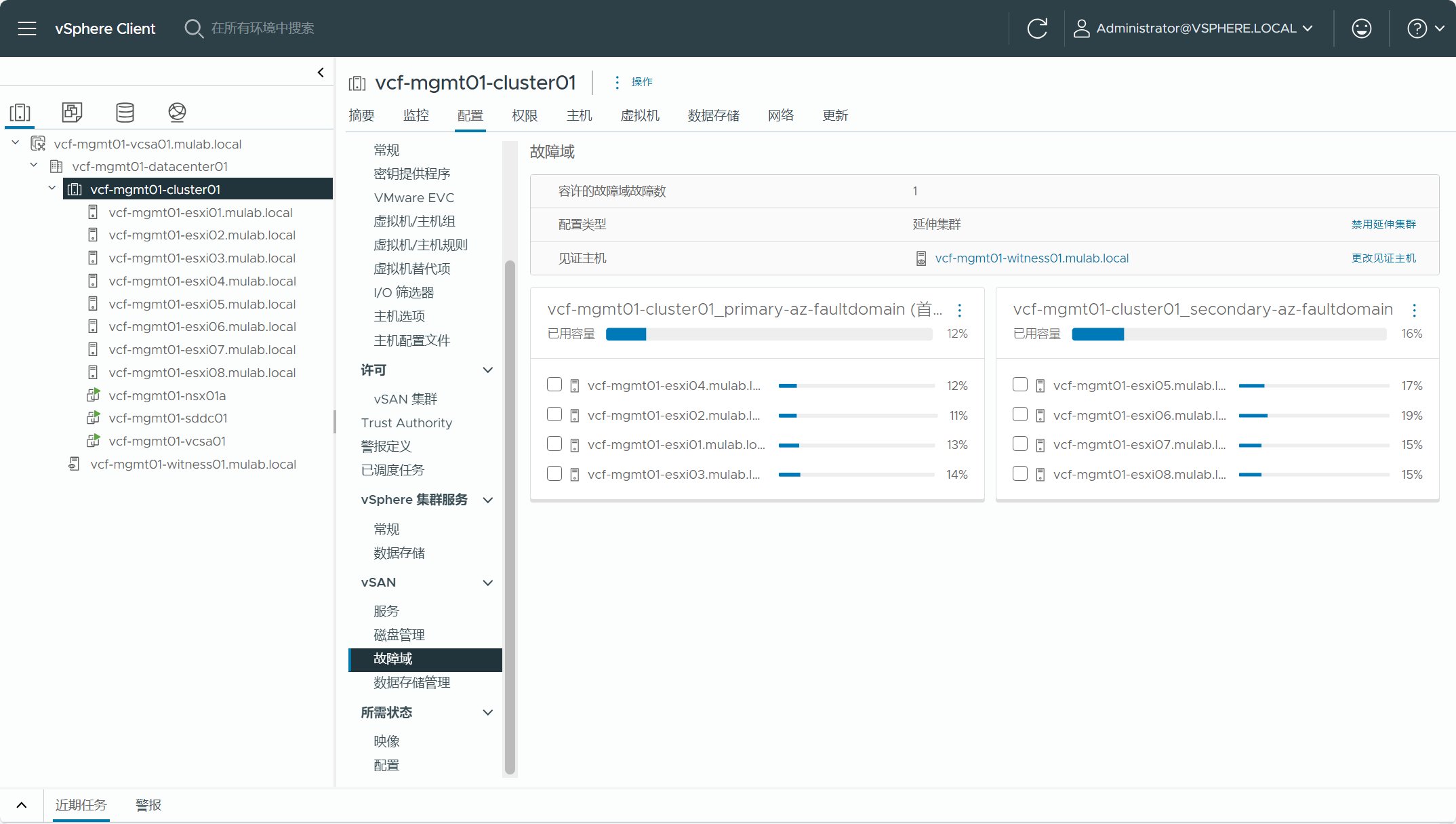Collapse the left navigation panel arrow
This screenshot has height=824, width=1456.
[x=321, y=73]
